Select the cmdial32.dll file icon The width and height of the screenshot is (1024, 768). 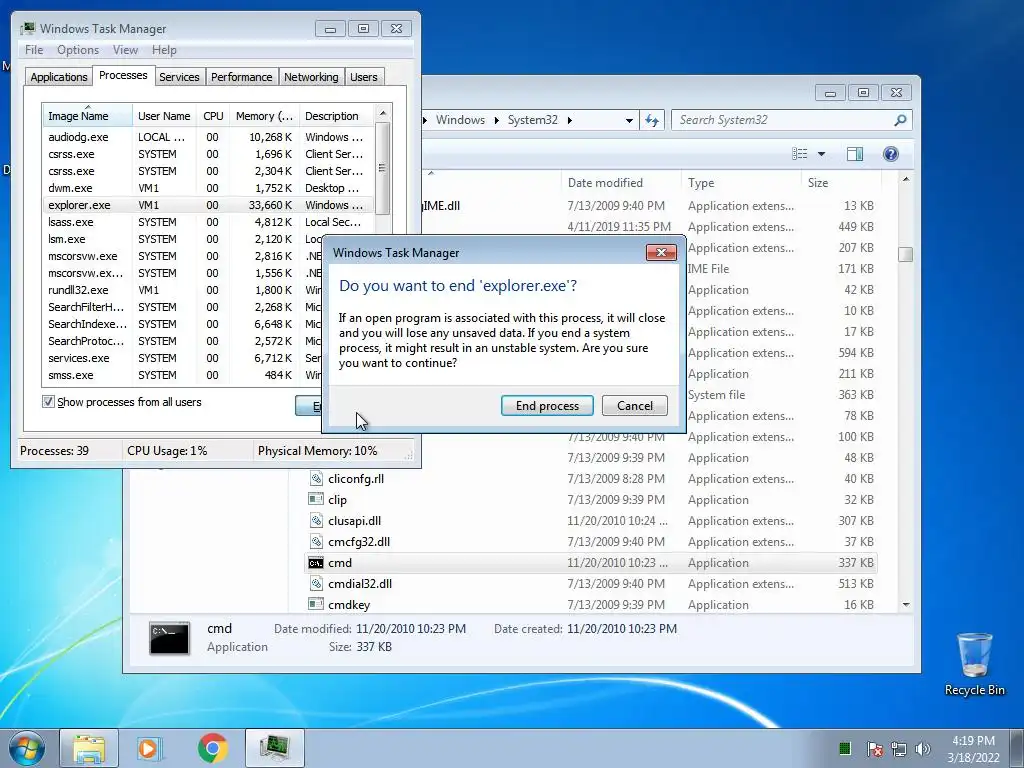[x=316, y=584]
